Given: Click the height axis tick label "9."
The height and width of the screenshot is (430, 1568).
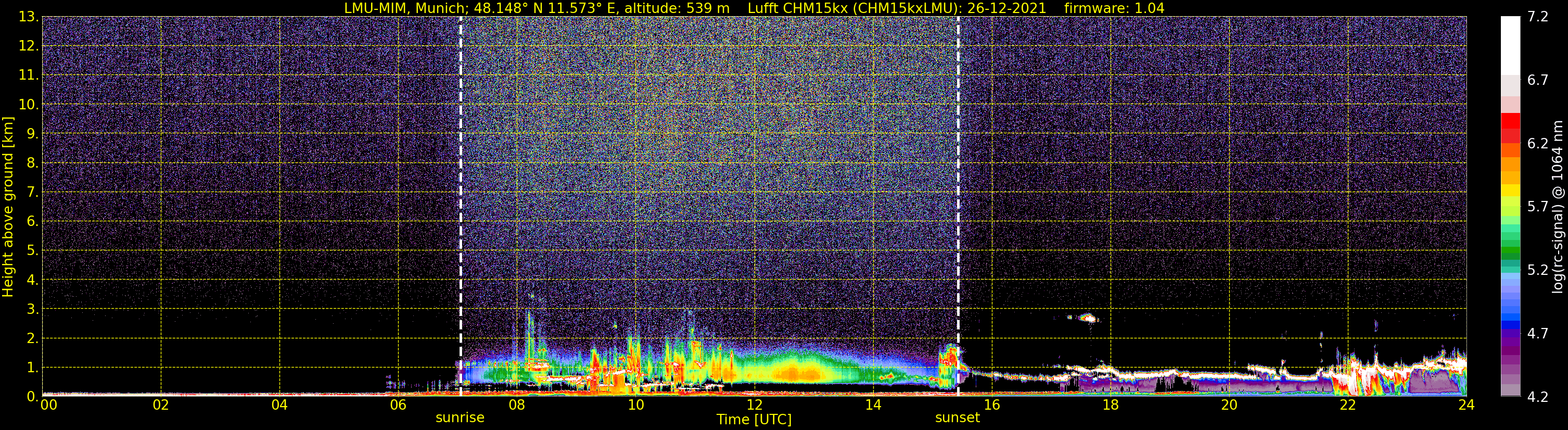Looking at the screenshot, I should click(x=33, y=134).
